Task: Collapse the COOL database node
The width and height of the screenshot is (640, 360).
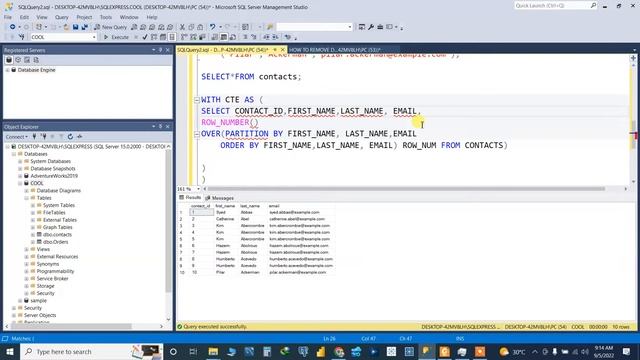Action: (20, 183)
